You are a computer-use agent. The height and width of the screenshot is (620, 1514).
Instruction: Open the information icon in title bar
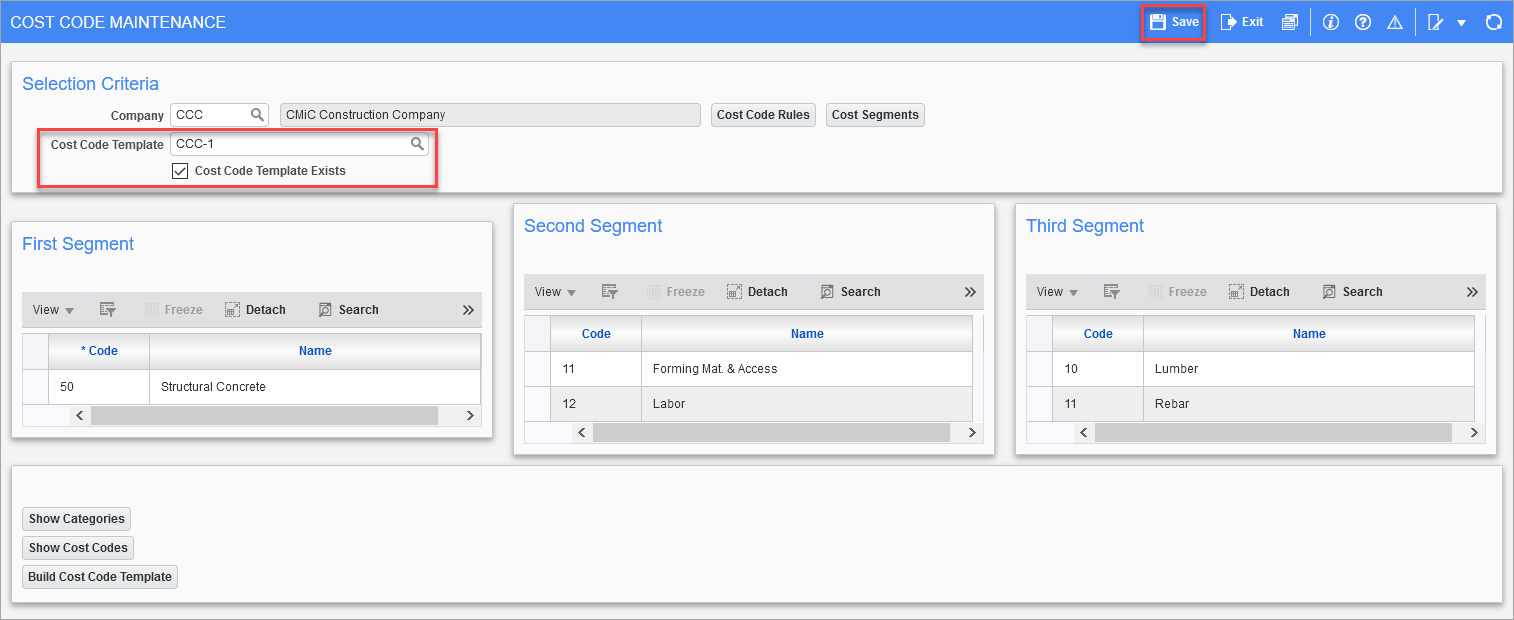(1330, 22)
